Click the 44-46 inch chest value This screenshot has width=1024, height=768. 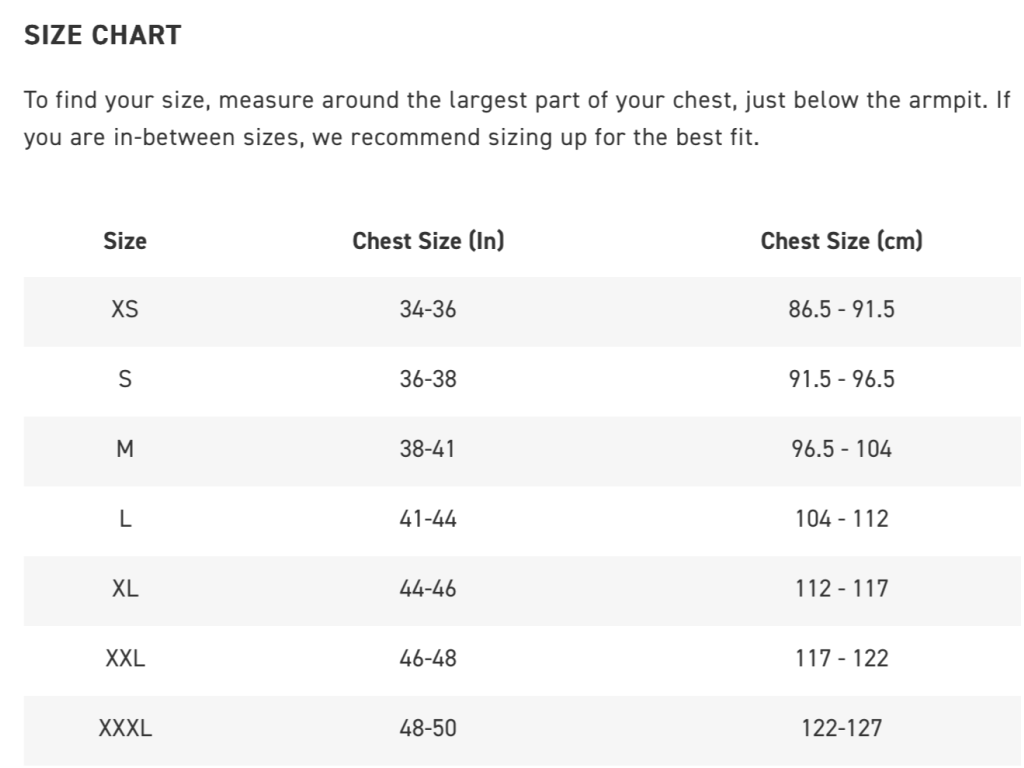[428, 589]
